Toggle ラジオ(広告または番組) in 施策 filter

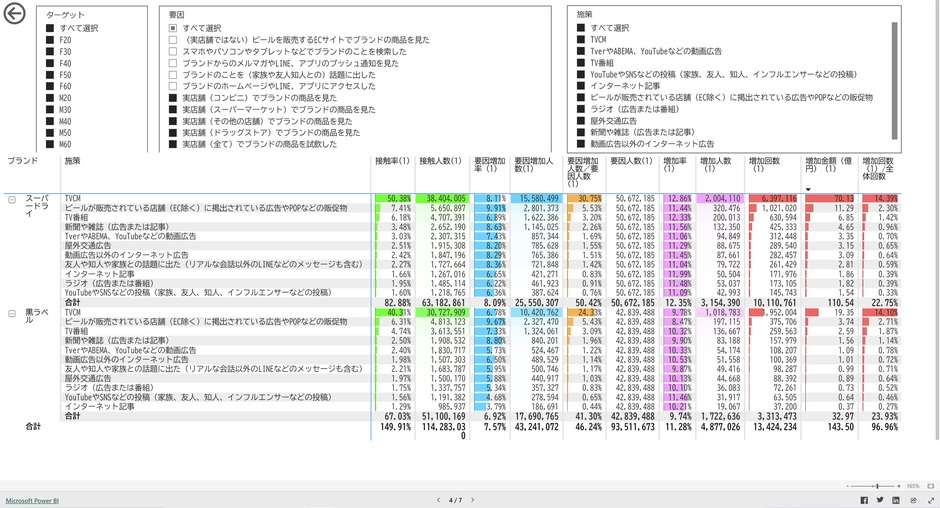coord(580,109)
